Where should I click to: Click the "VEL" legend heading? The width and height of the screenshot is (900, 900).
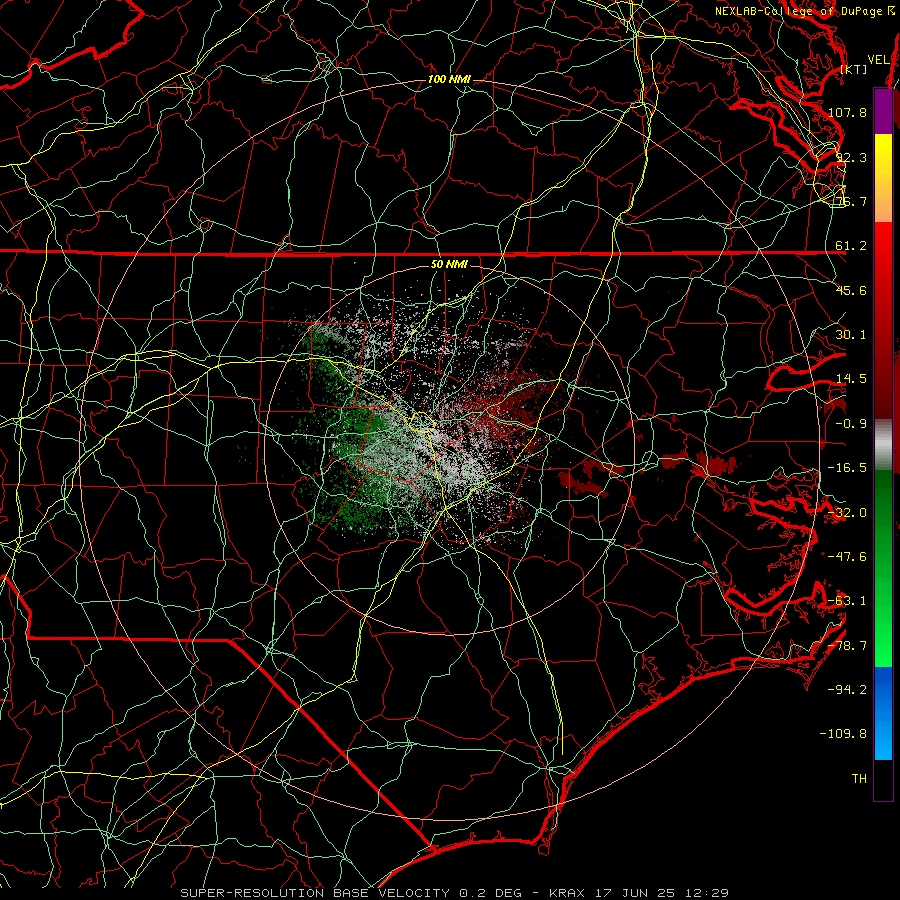[878, 60]
